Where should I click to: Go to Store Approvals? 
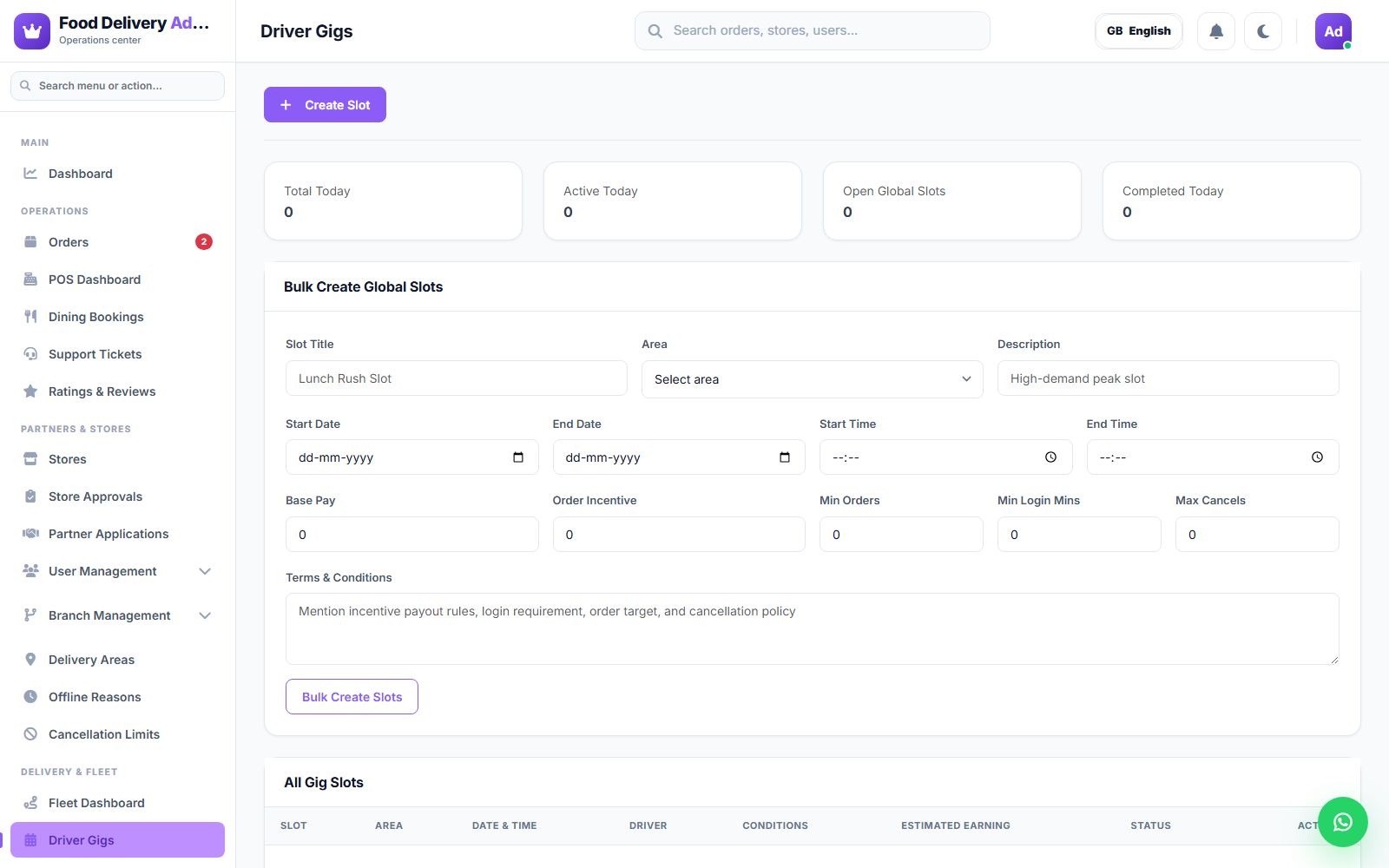coord(117,496)
